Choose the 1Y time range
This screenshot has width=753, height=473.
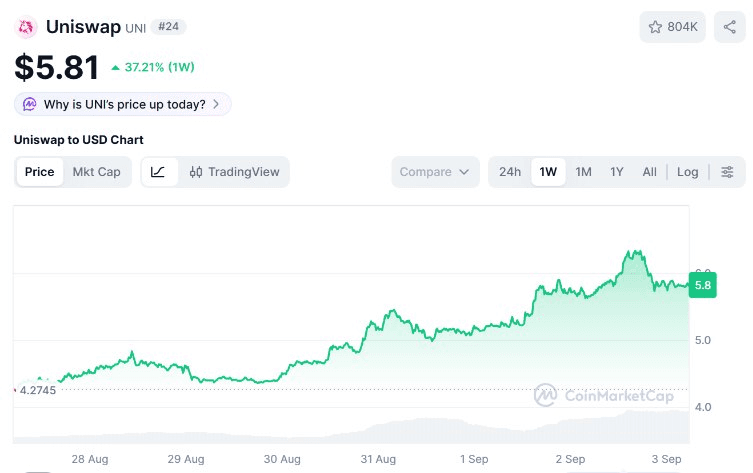[616, 172]
